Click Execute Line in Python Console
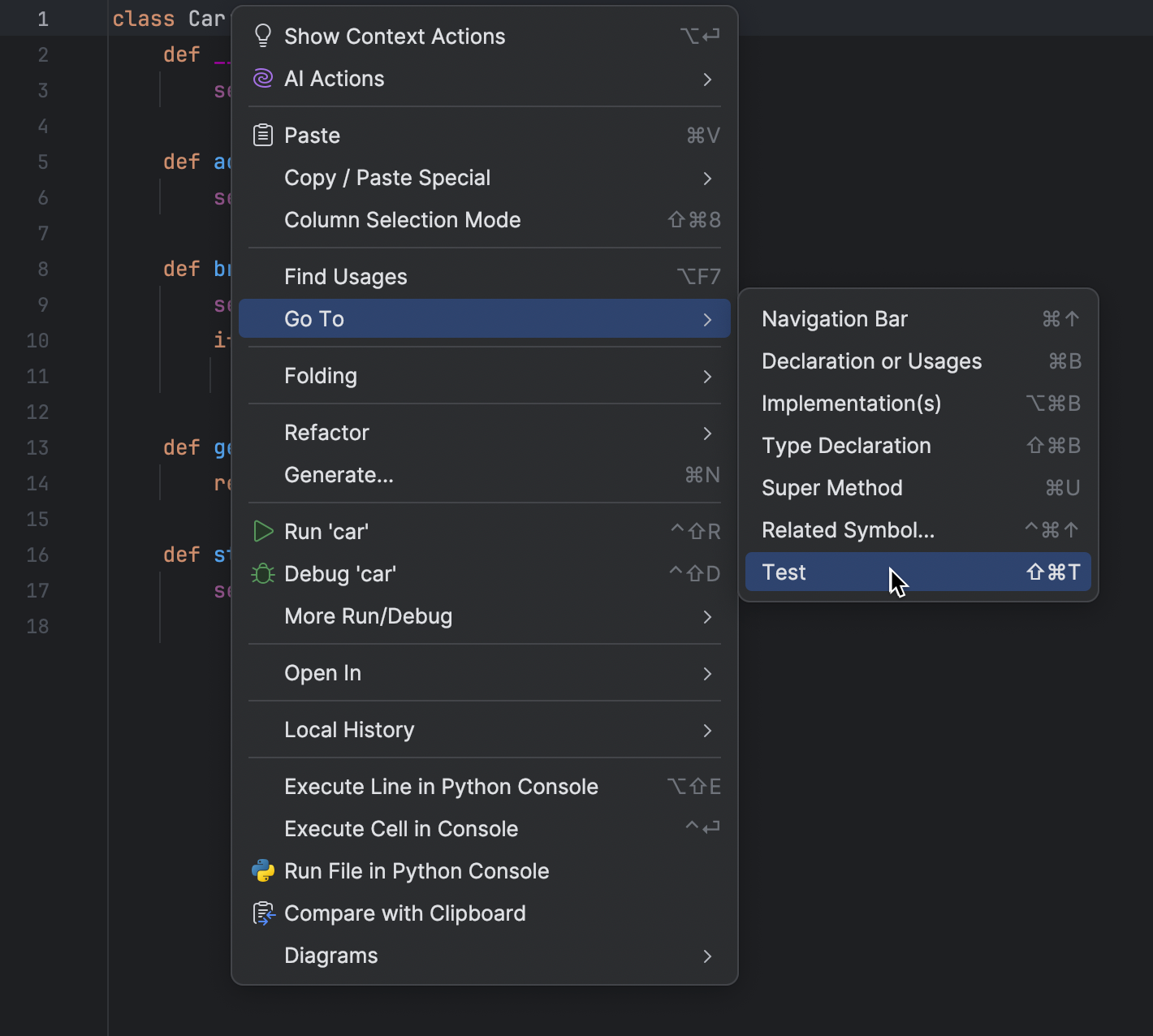This screenshot has width=1153, height=1036. point(441,786)
